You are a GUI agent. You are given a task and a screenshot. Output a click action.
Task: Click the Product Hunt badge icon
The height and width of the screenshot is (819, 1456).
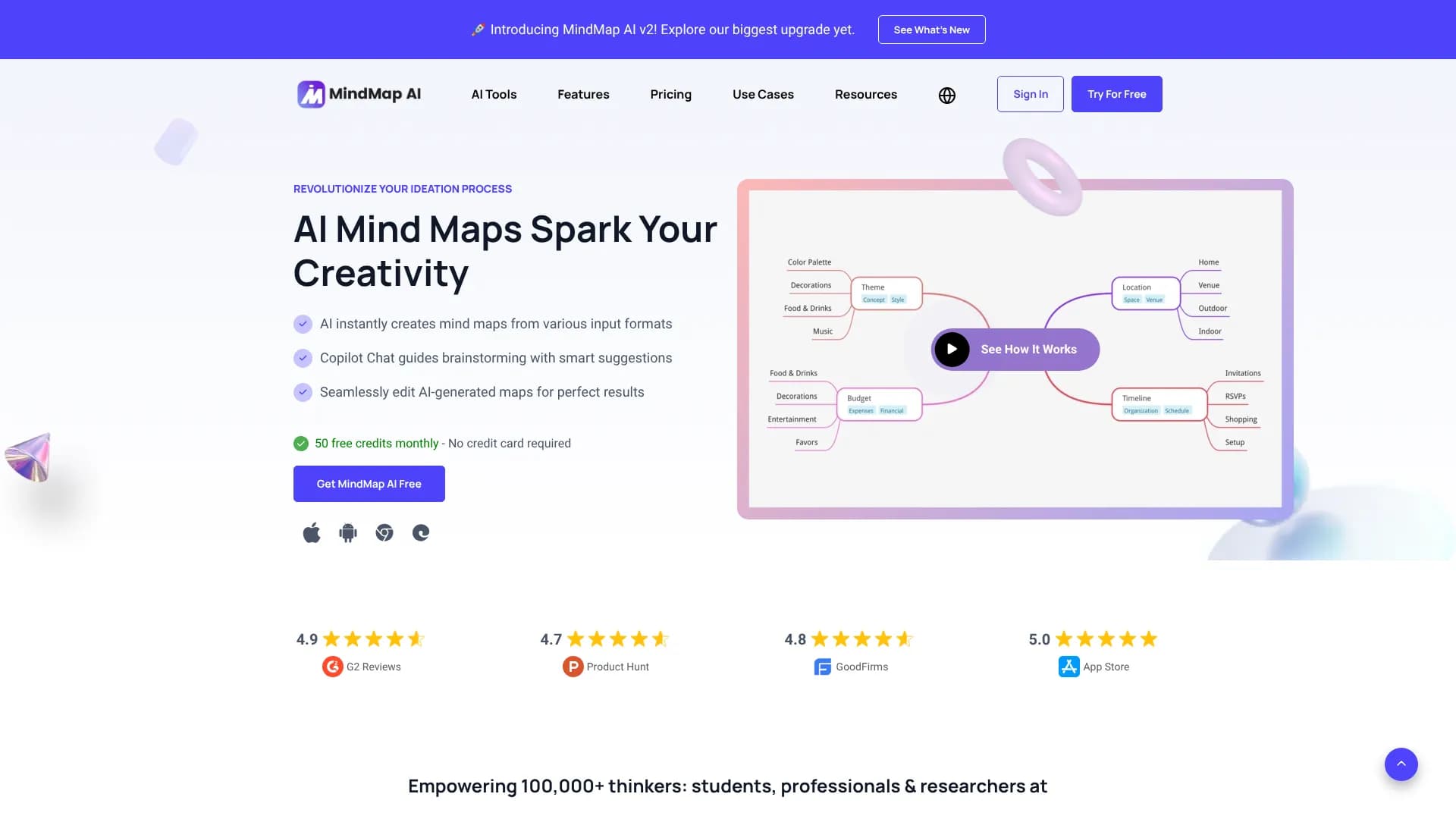(573, 667)
